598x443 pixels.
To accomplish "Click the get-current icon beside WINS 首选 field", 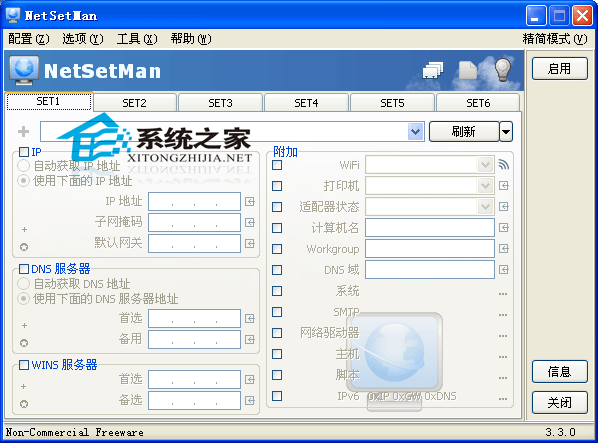I will tap(250, 380).
